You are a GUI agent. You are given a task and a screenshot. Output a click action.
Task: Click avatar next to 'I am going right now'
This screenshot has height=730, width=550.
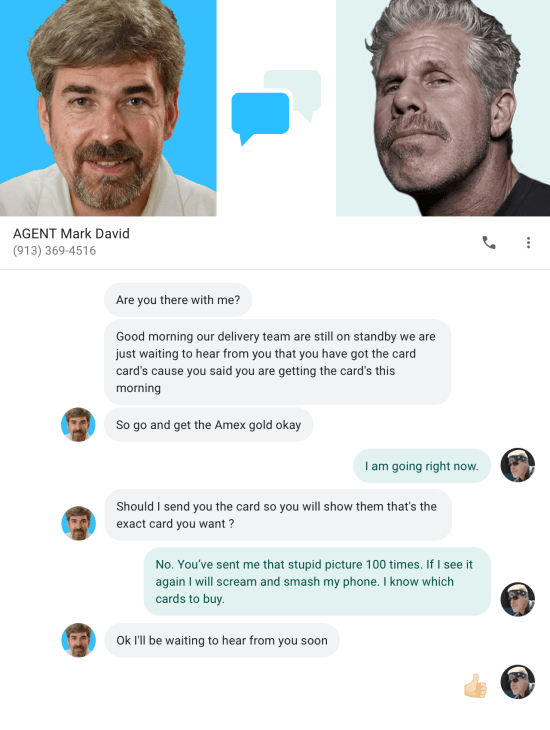click(517, 465)
